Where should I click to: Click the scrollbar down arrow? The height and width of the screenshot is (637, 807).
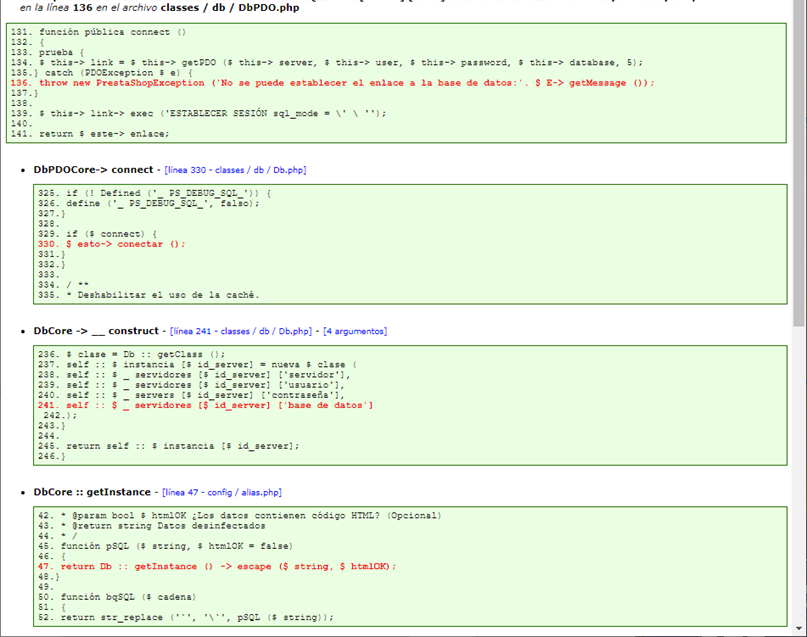pyautogui.click(x=799, y=629)
